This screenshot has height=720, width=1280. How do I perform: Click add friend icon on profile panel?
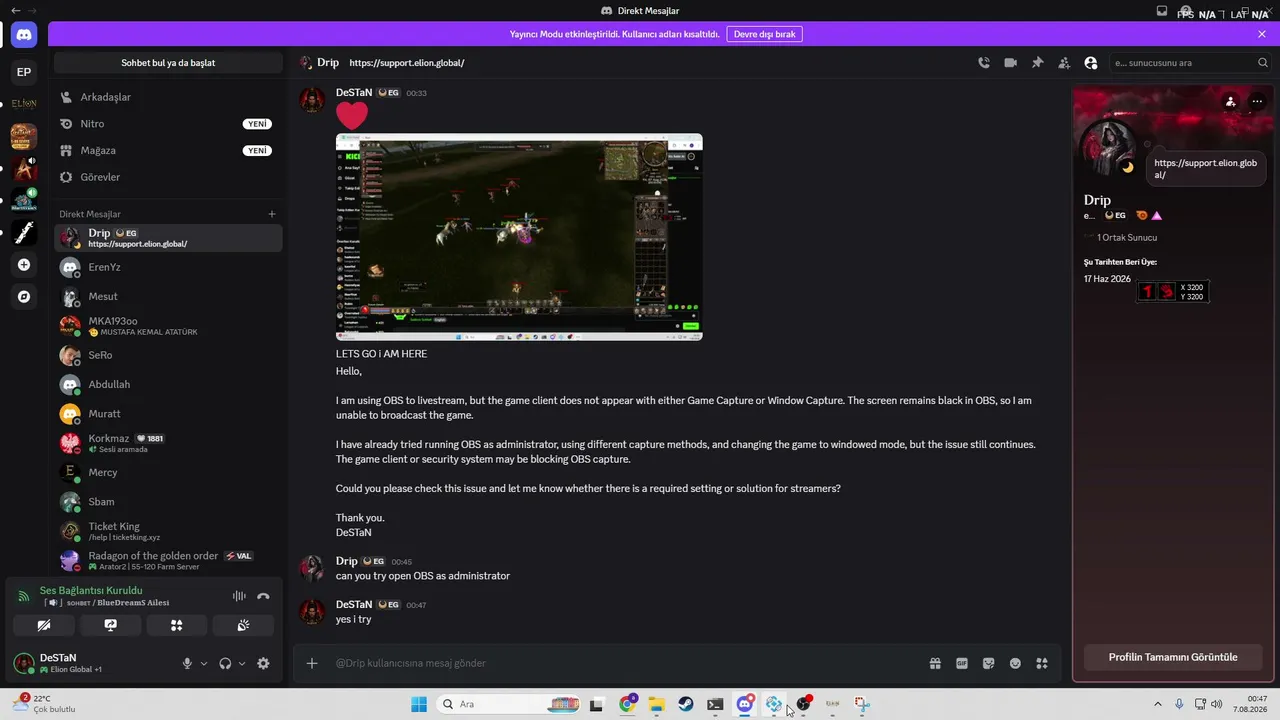coord(1230,101)
